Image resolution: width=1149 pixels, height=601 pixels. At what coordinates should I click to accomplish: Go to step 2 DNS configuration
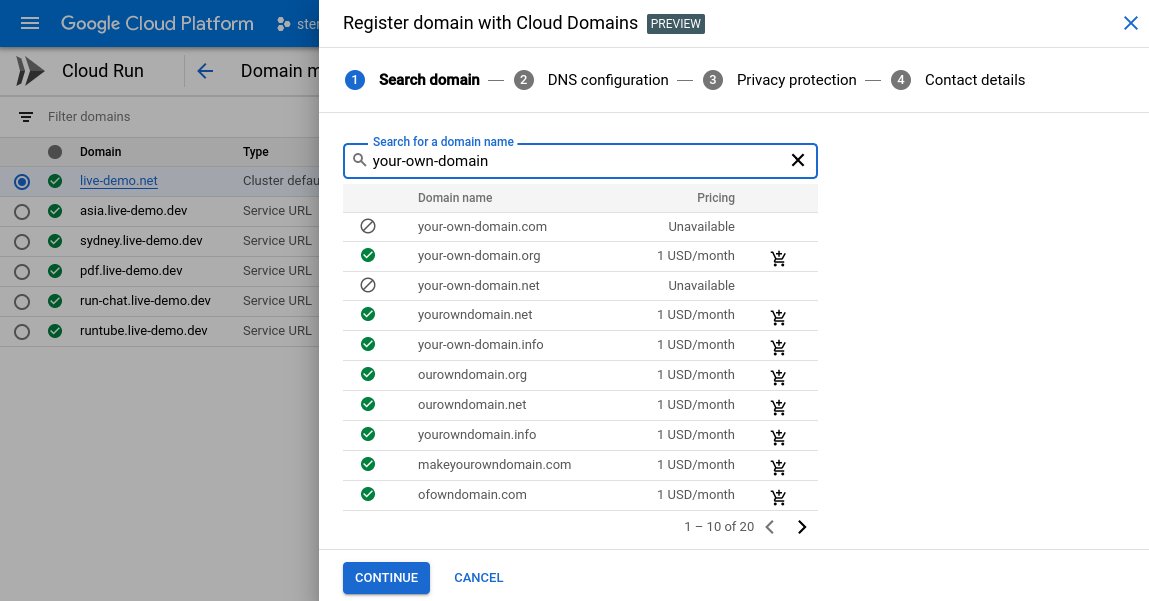point(591,80)
